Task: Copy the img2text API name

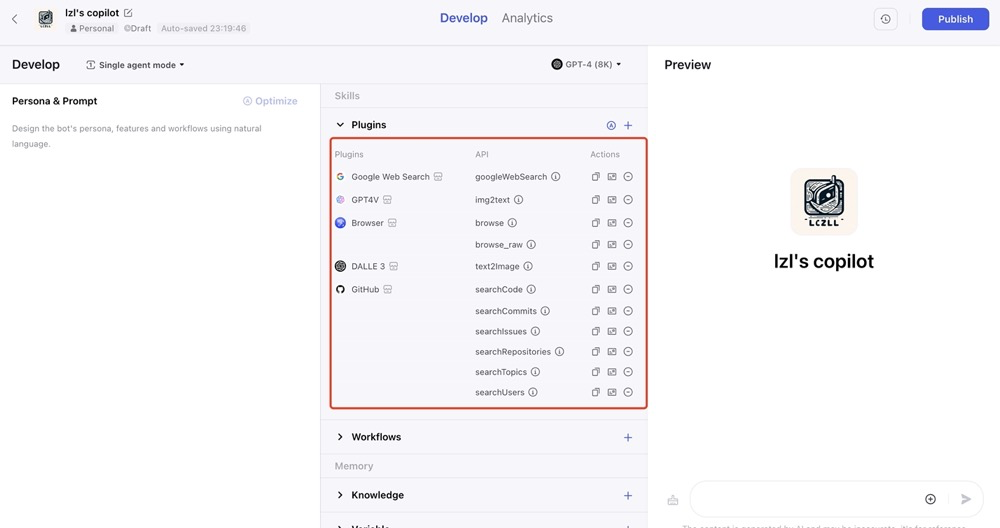Action: pyautogui.click(x=596, y=200)
